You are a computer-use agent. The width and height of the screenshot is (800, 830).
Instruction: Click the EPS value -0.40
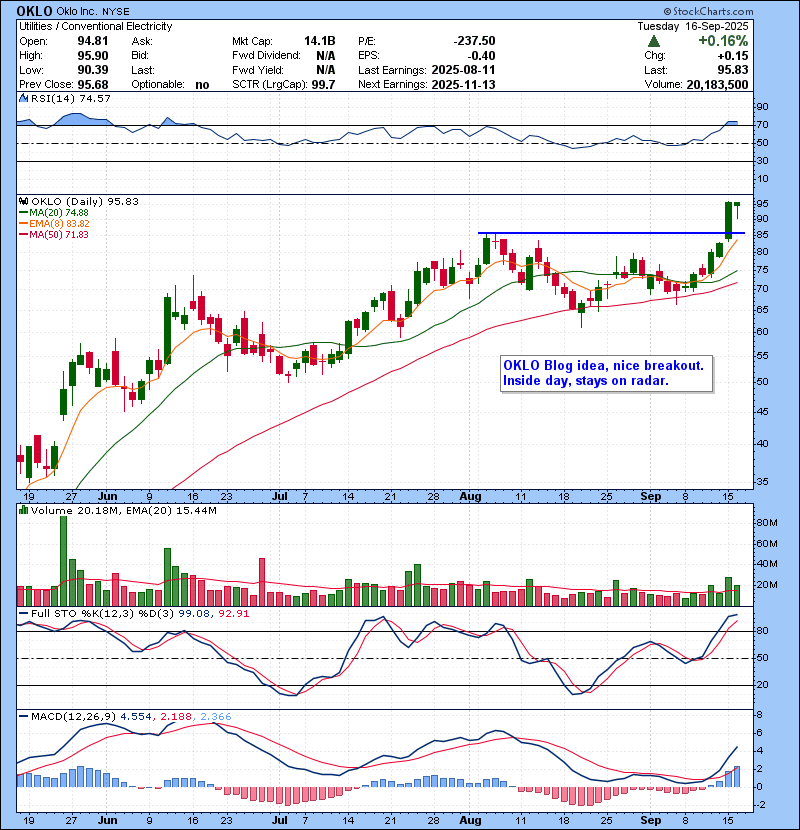click(x=481, y=56)
